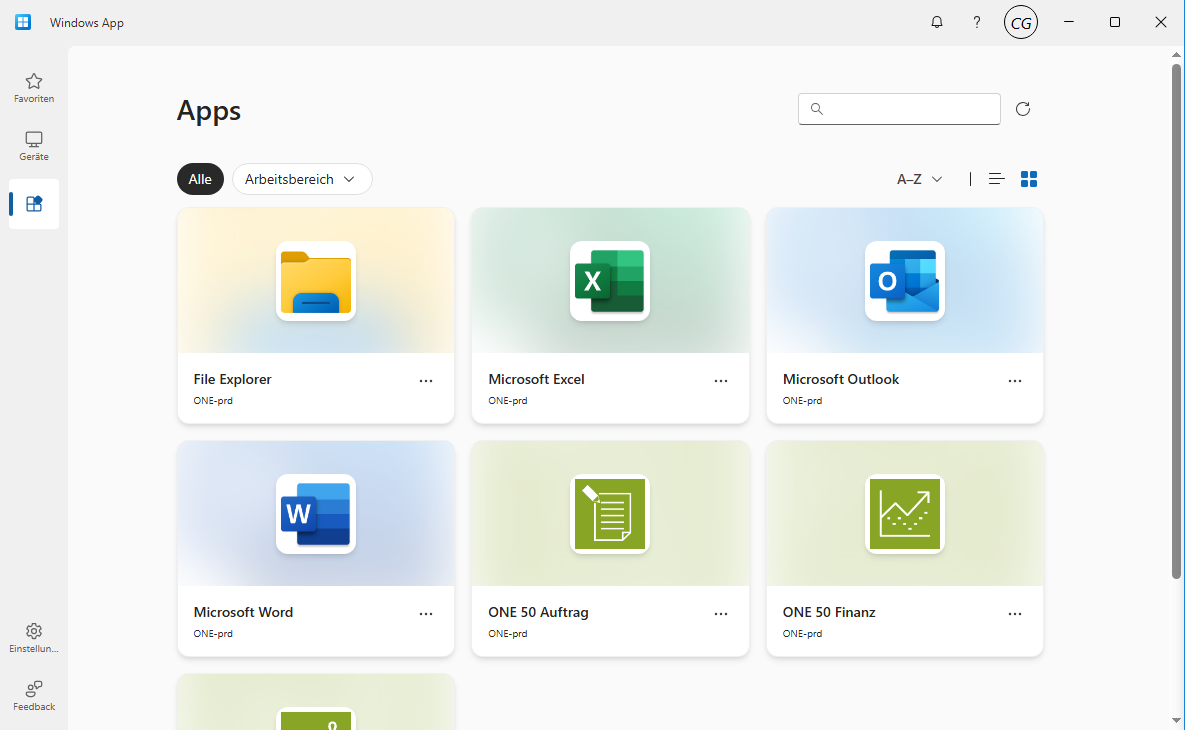The width and height of the screenshot is (1185, 730).
Task: Open the CG account profile button
Action: coord(1020,23)
